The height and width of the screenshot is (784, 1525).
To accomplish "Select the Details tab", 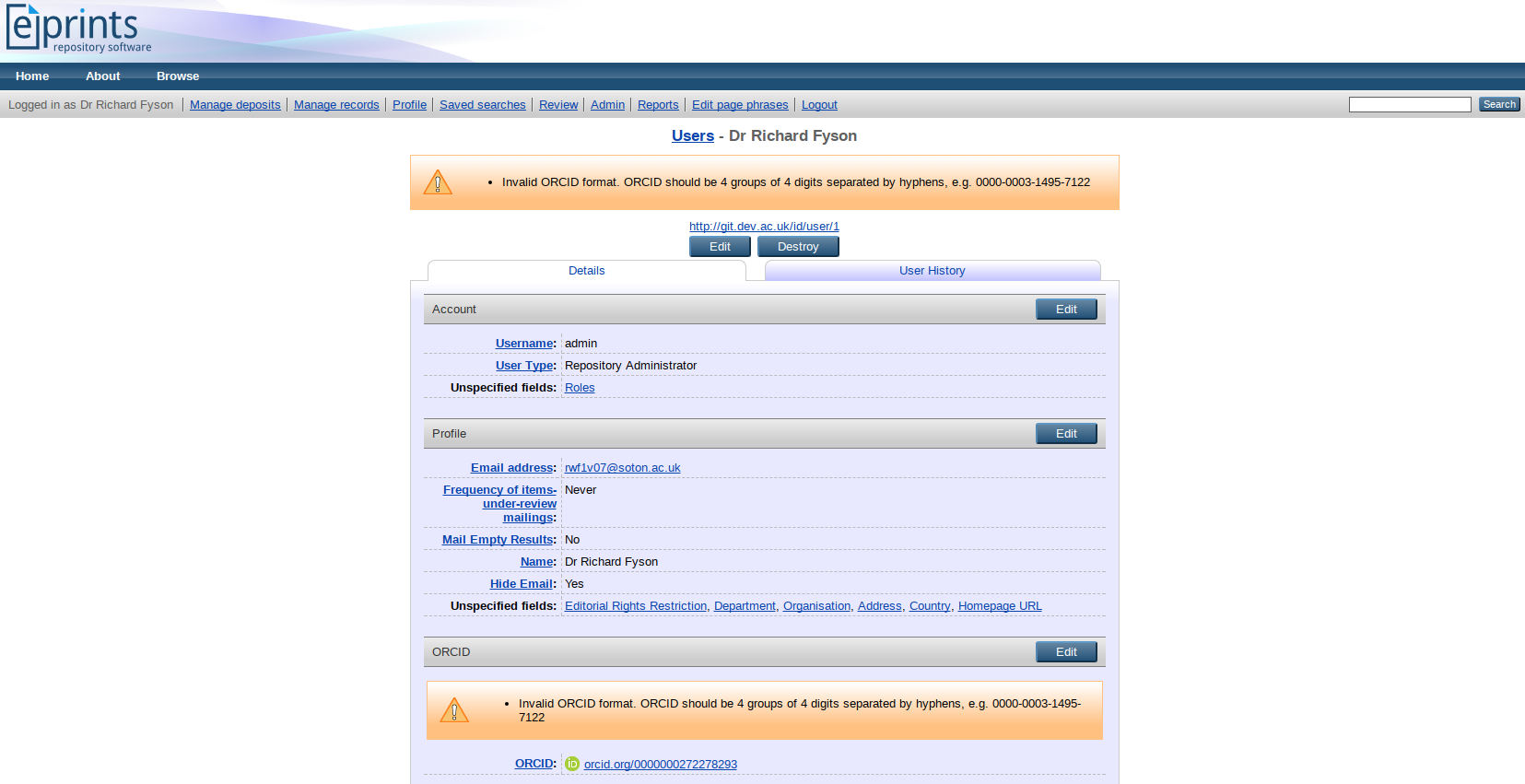I will (586, 271).
